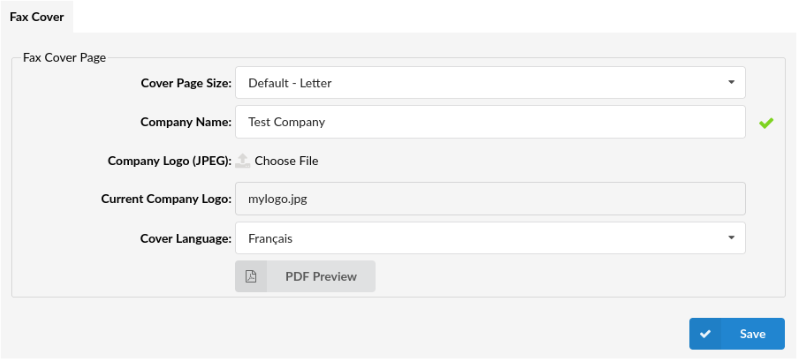
Task: Click the caret arrow in the Français selector
Action: click(731, 237)
